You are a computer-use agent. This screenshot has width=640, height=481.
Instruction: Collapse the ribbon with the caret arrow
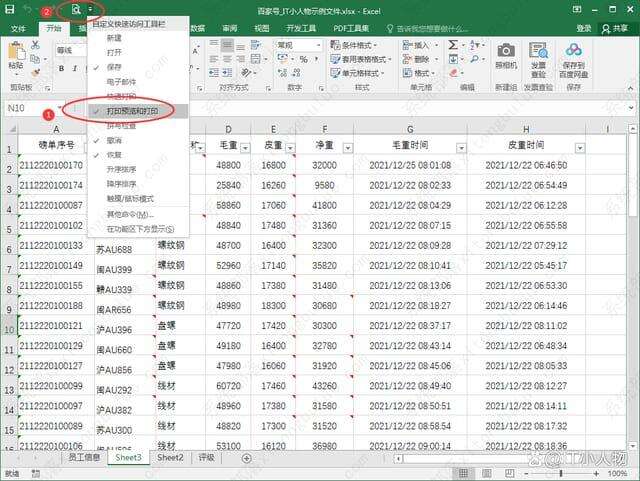pyautogui.click(x=631, y=88)
